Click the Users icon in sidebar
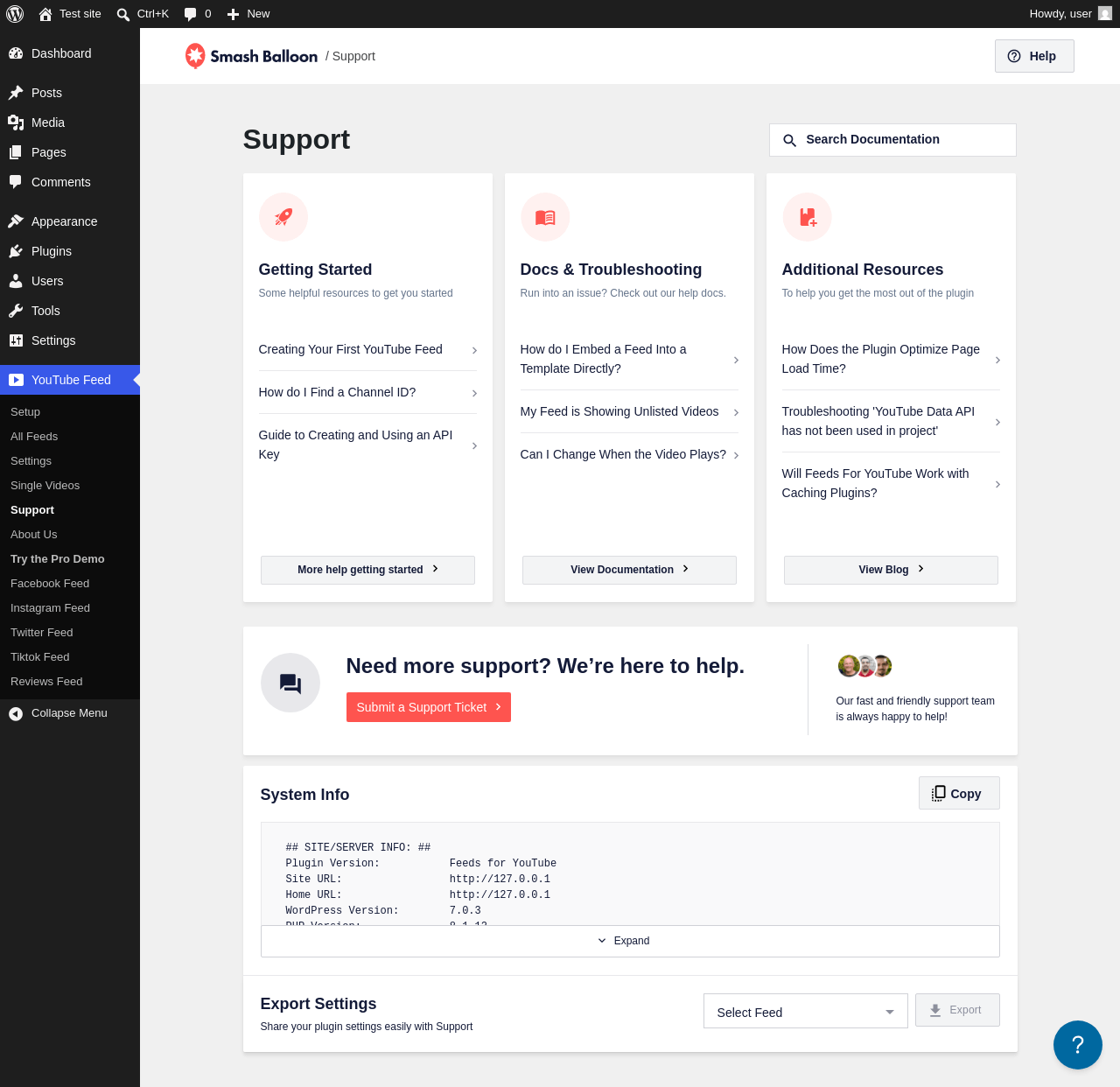Image resolution: width=1120 pixels, height=1087 pixels. coord(16,281)
